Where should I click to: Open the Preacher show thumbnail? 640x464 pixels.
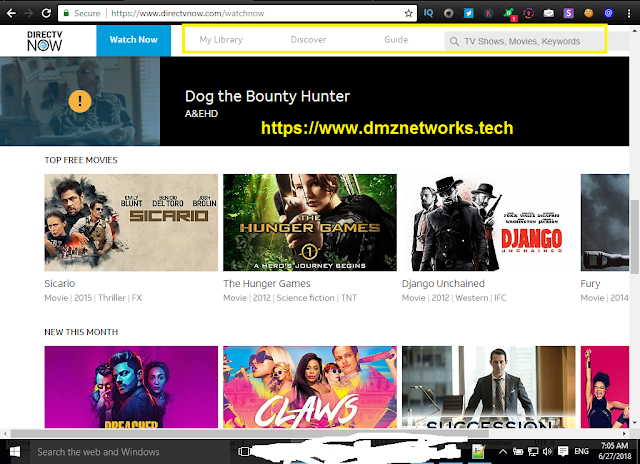(131, 387)
